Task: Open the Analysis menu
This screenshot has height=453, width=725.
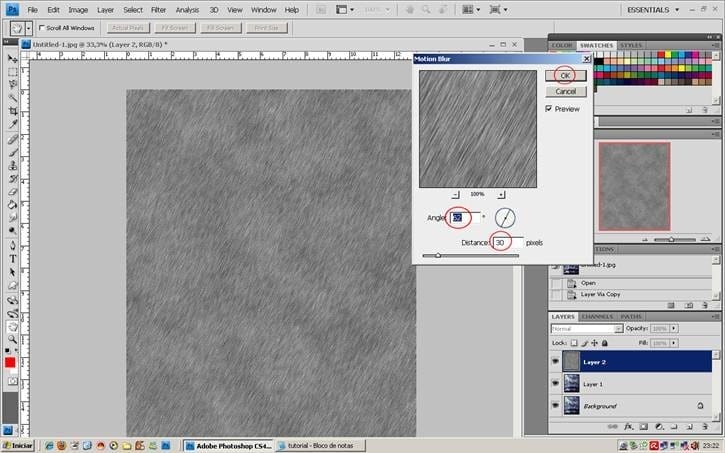Action: click(x=187, y=10)
